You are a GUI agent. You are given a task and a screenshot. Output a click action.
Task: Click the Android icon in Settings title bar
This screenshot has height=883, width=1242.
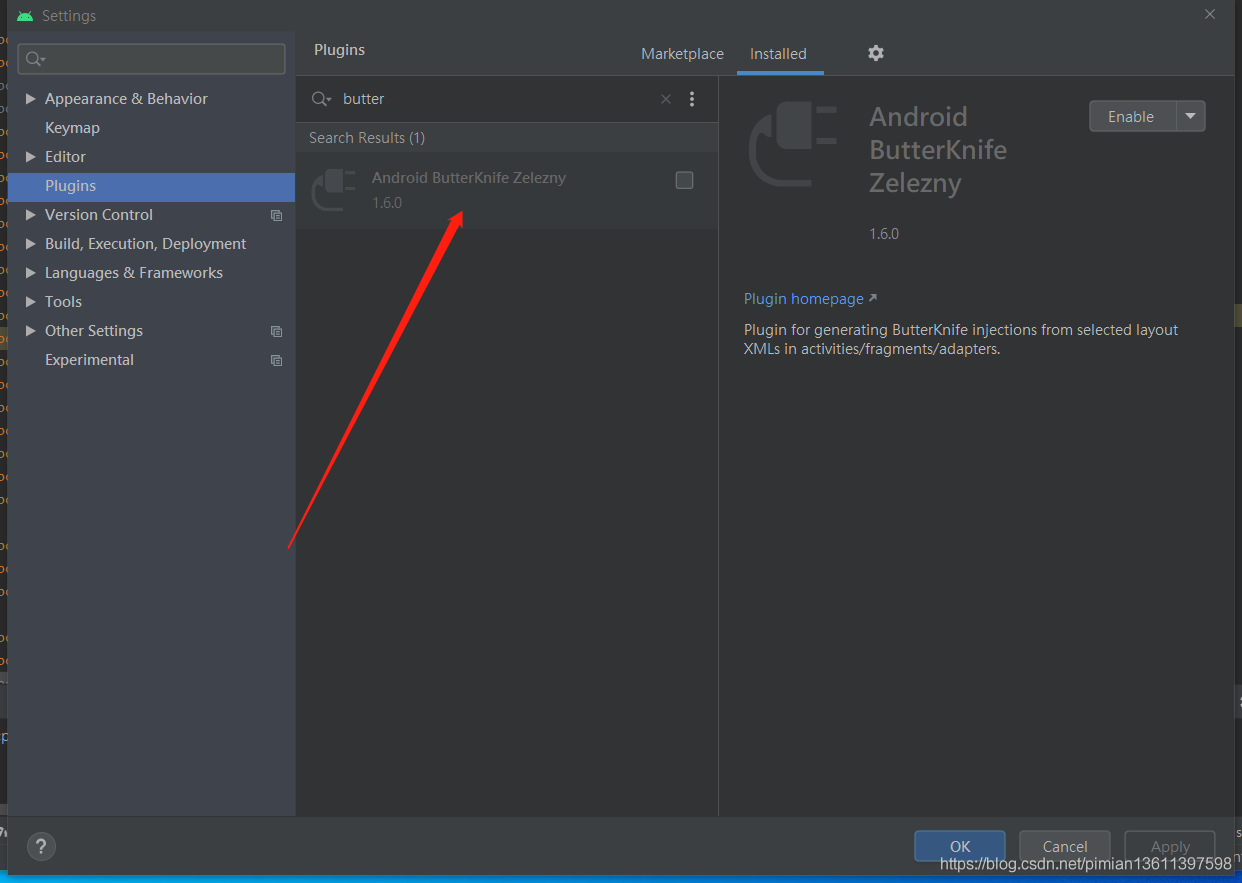click(x=25, y=16)
